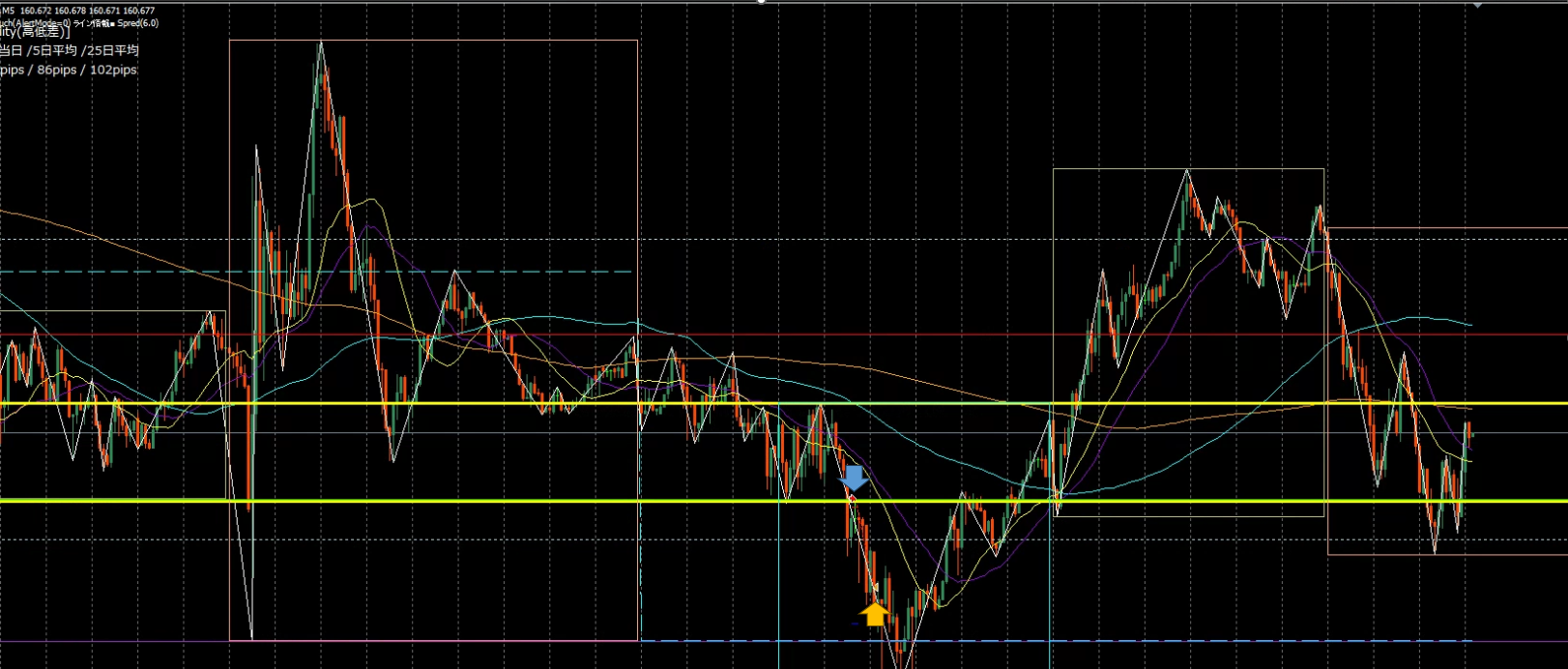Click bottom border of the far-right brown rectangle
Screen dimensions: 1568x669
point(1450,555)
